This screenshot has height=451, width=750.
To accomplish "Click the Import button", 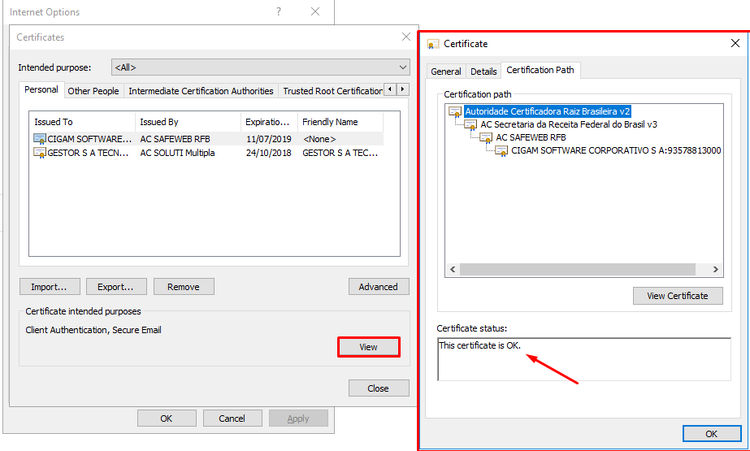I will click(49, 287).
